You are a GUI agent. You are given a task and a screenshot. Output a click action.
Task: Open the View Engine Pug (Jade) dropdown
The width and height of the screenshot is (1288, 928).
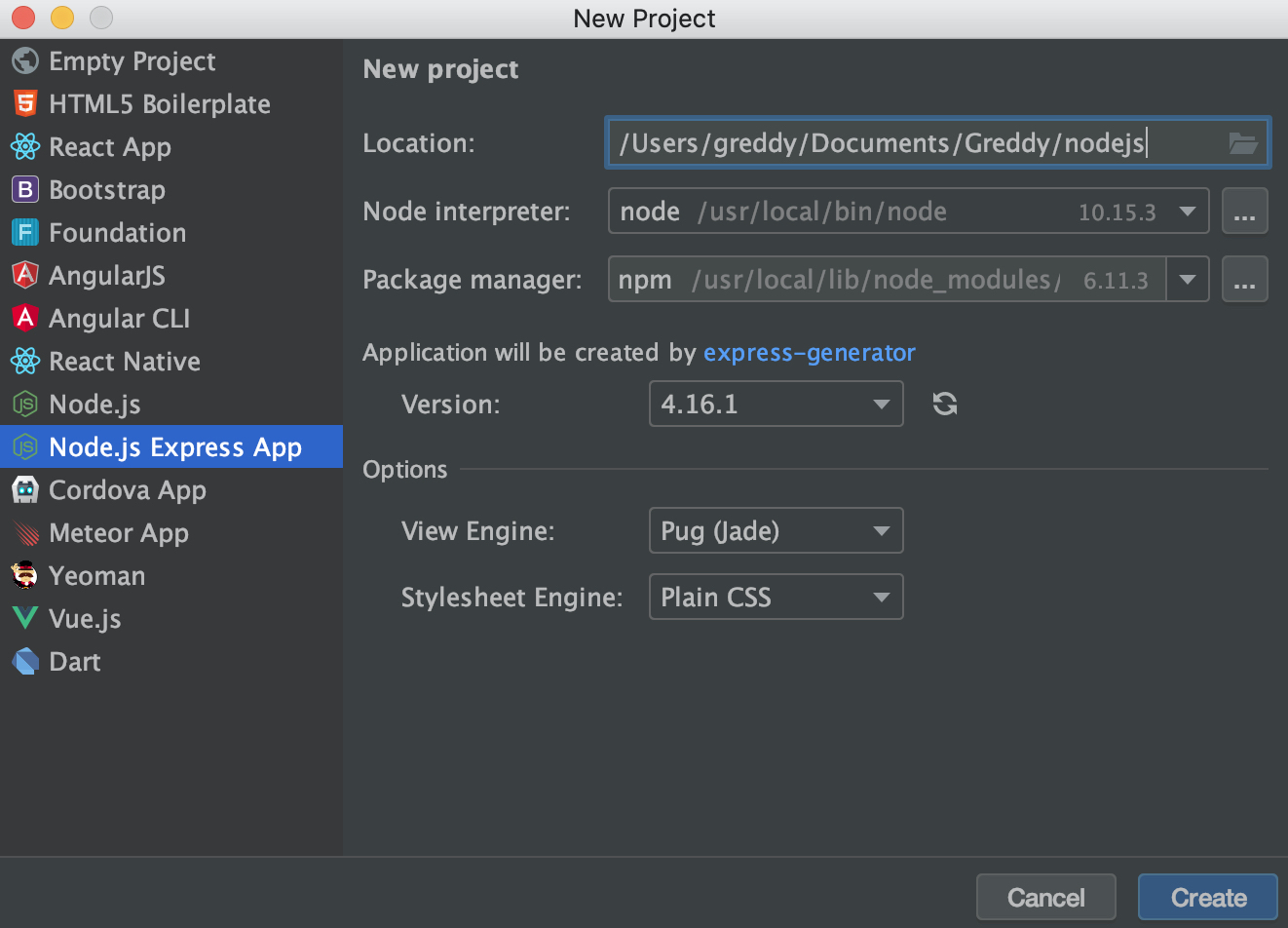[881, 531]
